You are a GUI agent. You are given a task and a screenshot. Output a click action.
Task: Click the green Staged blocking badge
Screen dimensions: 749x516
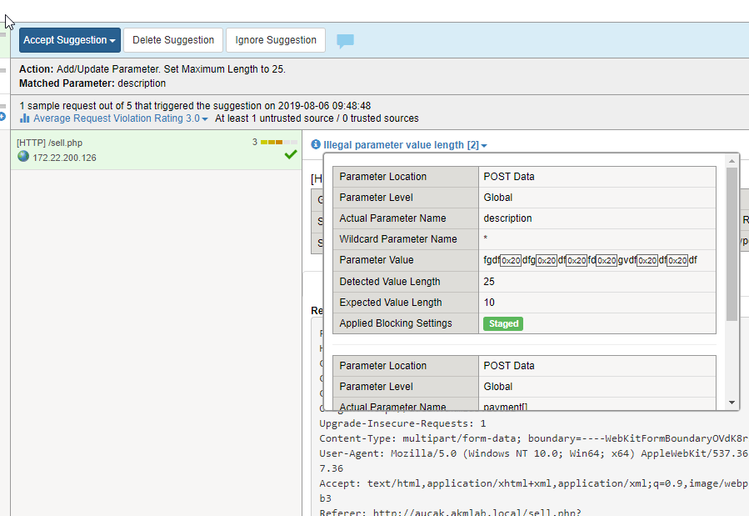[x=503, y=323]
